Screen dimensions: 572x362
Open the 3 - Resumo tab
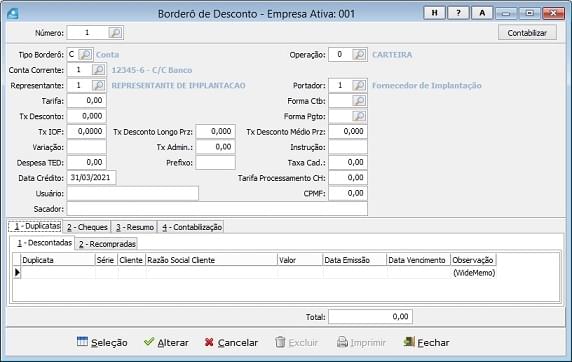(x=135, y=227)
